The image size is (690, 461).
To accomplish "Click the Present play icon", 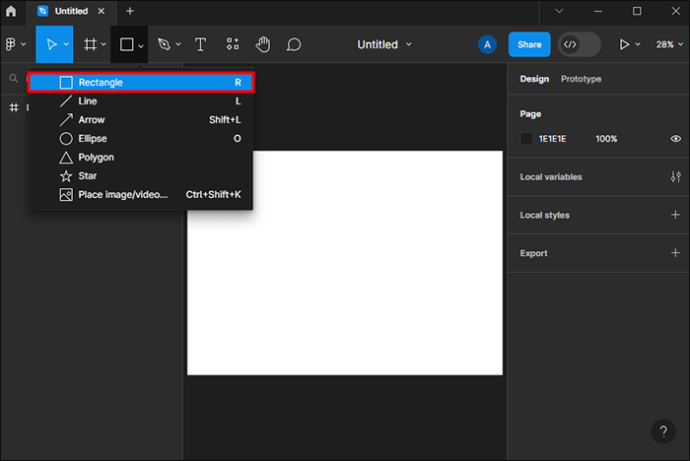I will 625,45.
